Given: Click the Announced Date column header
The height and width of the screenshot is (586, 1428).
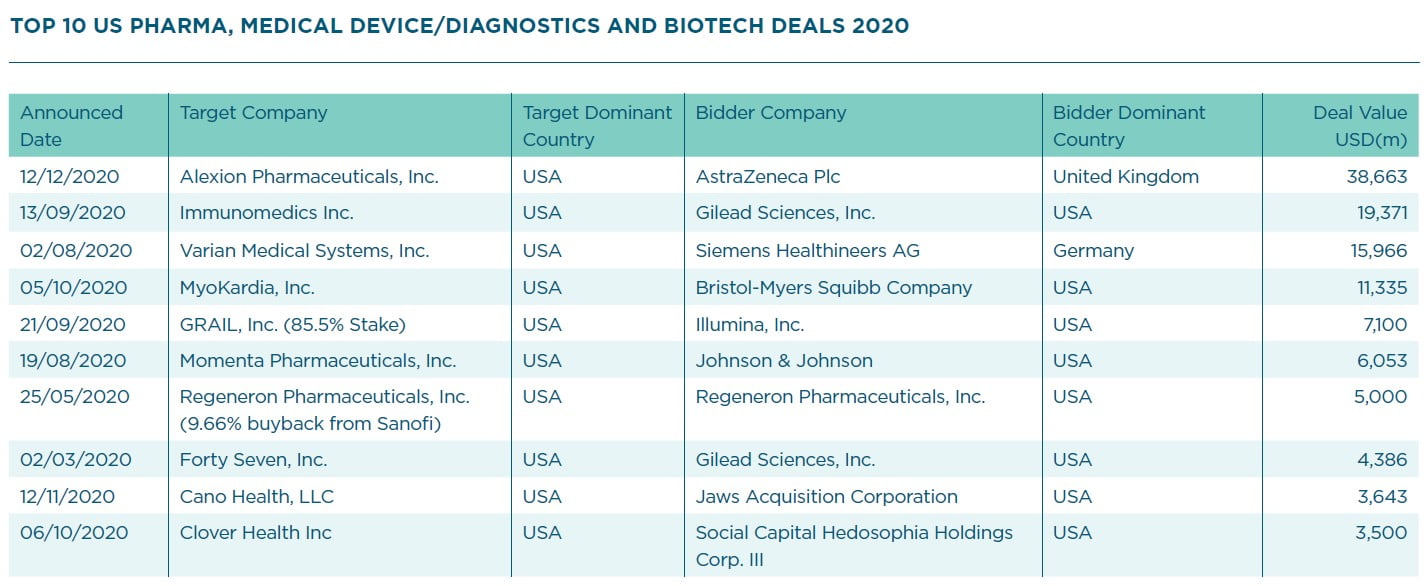Looking at the screenshot, I should tap(72, 126).
